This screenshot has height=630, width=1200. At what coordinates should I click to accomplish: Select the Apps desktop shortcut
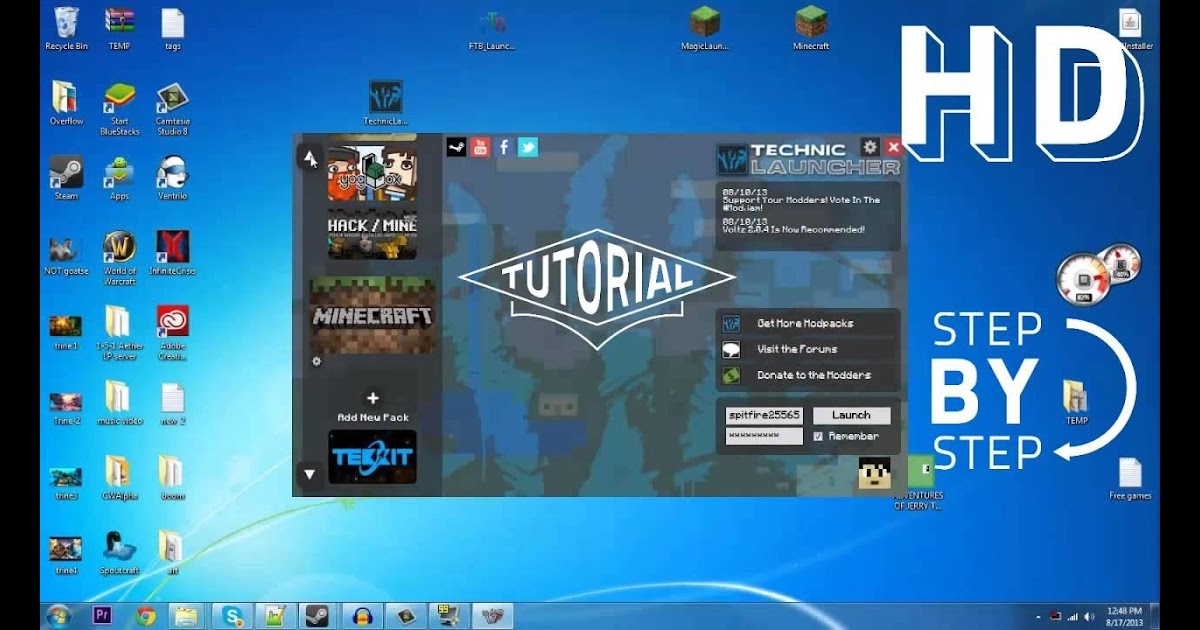click(120, 178)
